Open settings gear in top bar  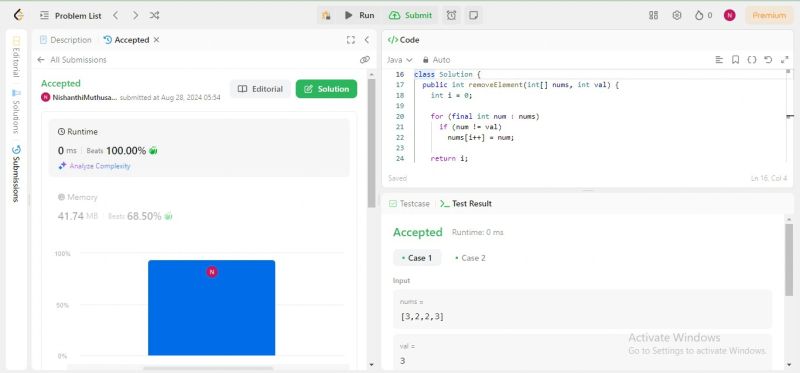pyautogui.click(x=677, y=15)
